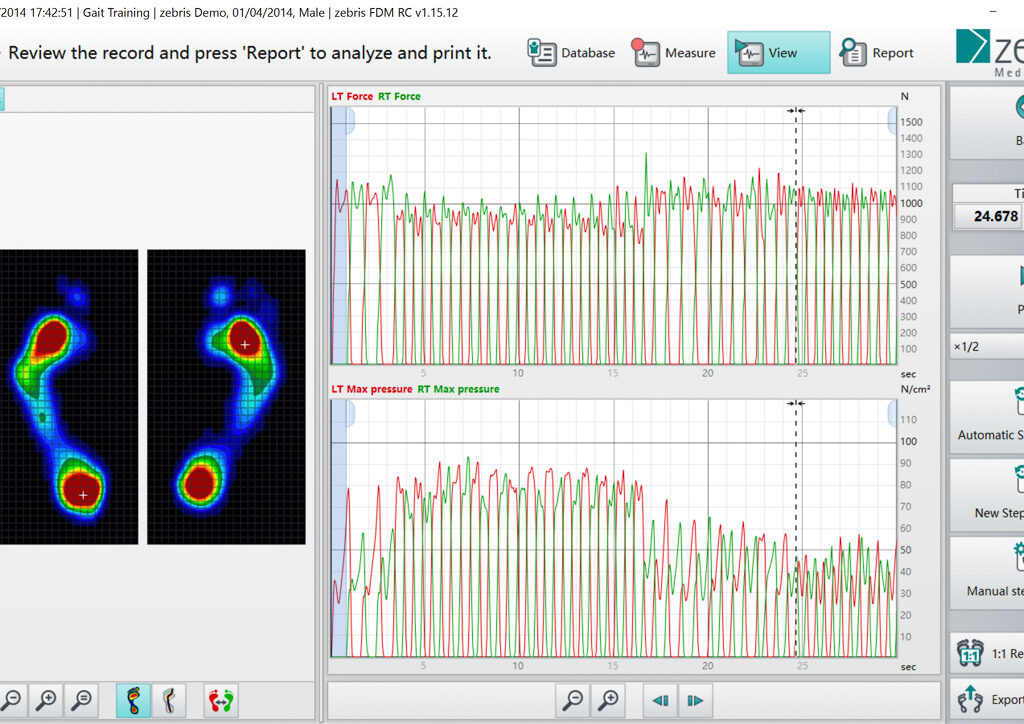Screen dimensions: 1024x724
Task: Click the 1:1 feet icon button
Action: (987, 653)
